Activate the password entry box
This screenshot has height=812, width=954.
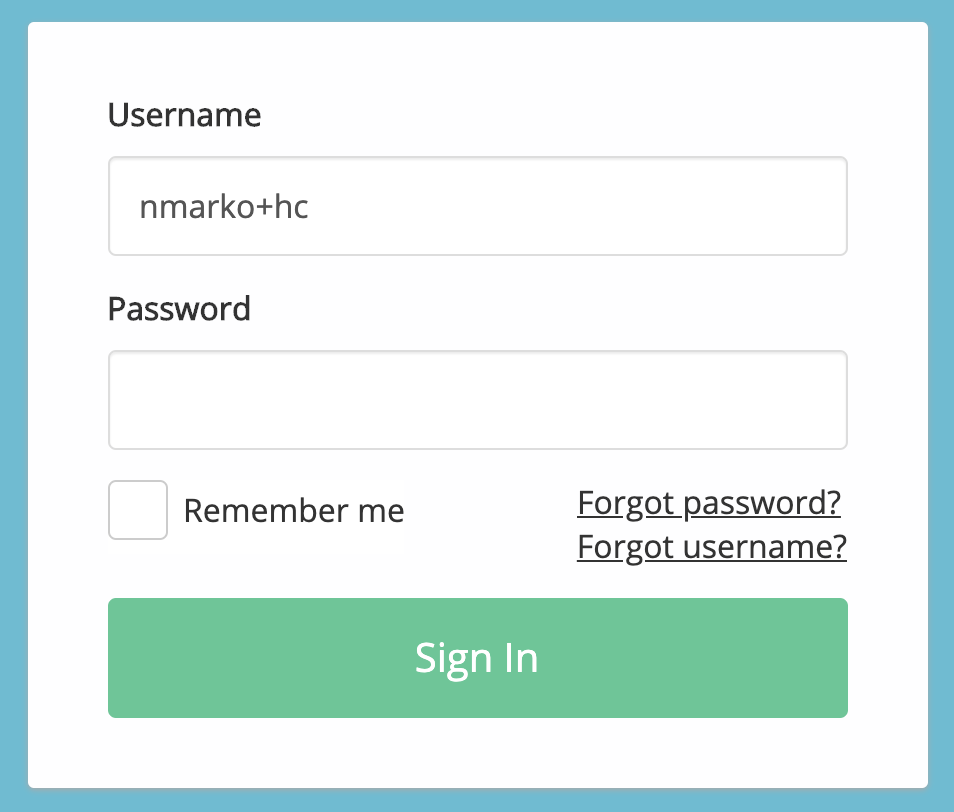pyautogui.click(x=477, y=400)
